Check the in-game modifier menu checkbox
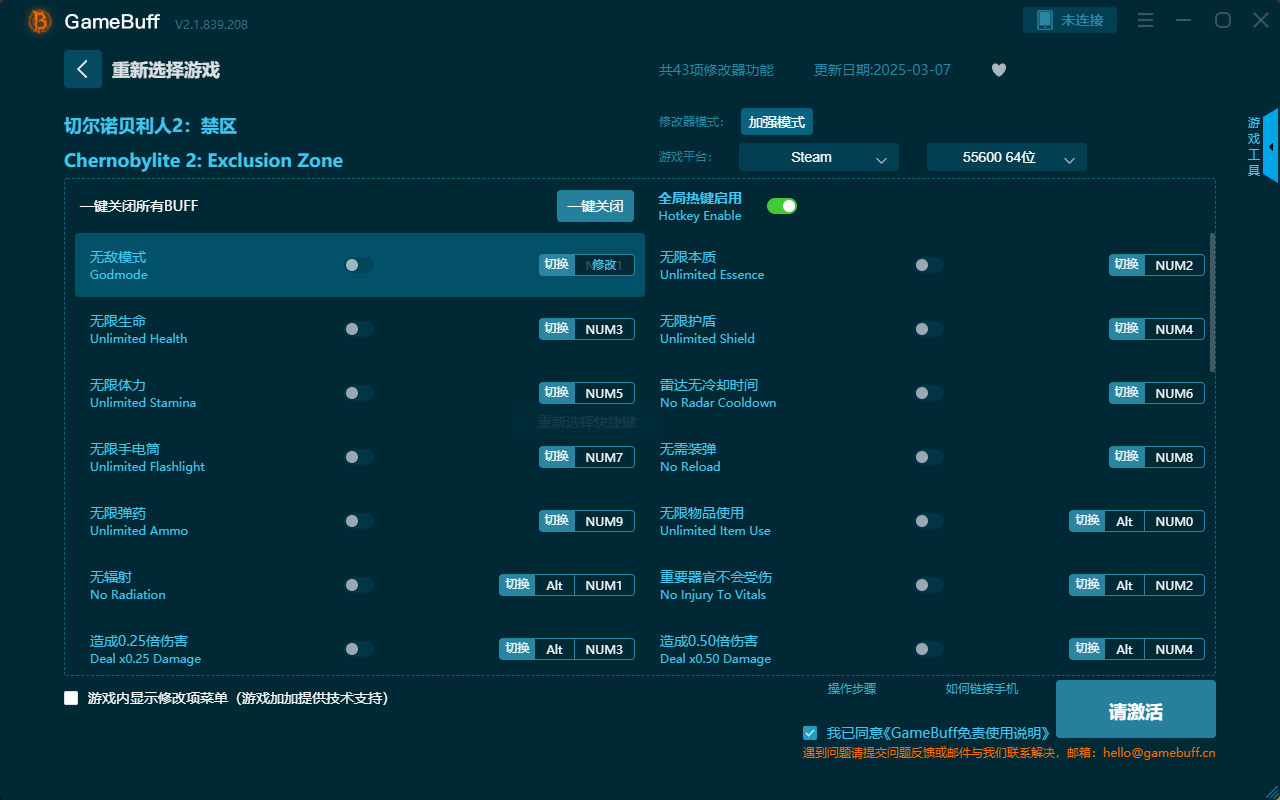The height and width of the screenshot is (800, 1280). [x=71, y=697]
